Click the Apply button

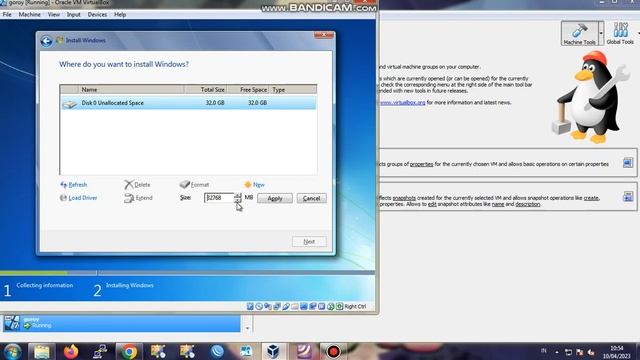click(275, 198)
